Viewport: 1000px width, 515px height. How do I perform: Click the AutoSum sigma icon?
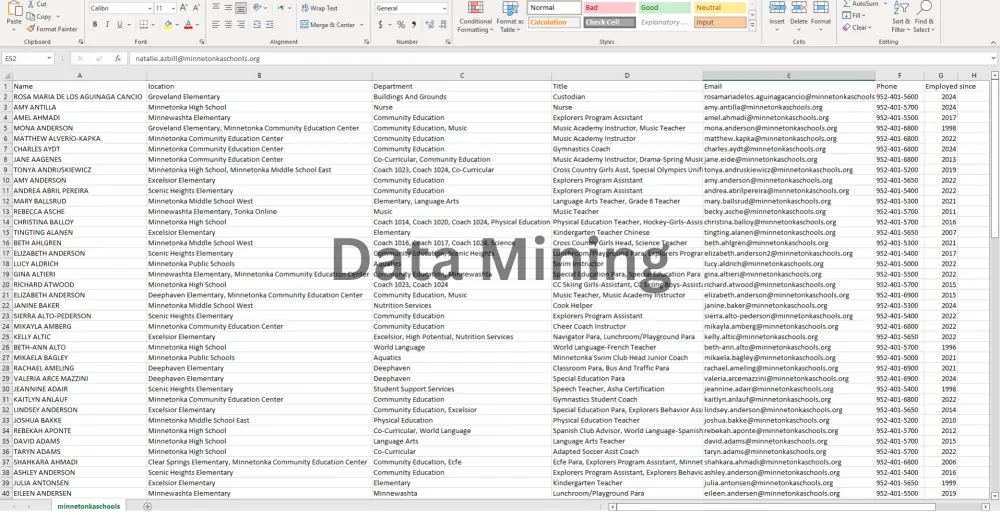pos(846,4)
